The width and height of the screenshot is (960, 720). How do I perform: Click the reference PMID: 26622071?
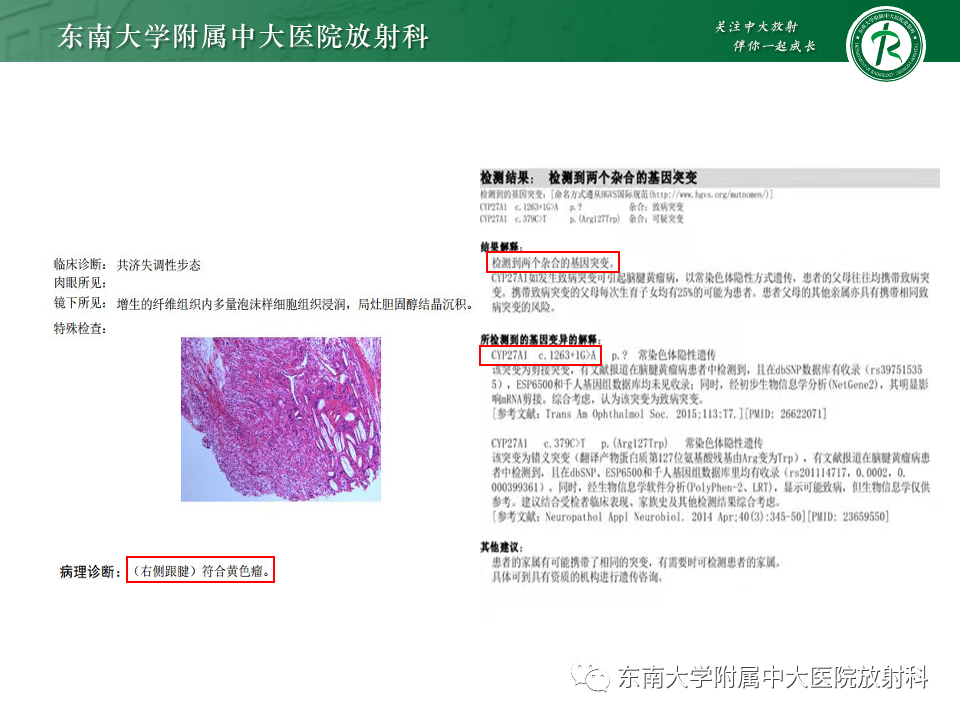click(x=788, y=414)
